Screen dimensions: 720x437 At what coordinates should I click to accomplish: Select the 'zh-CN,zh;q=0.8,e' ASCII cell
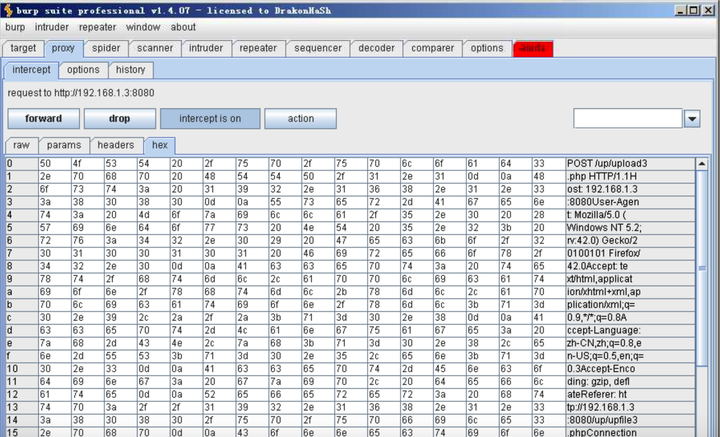(630, 343)
